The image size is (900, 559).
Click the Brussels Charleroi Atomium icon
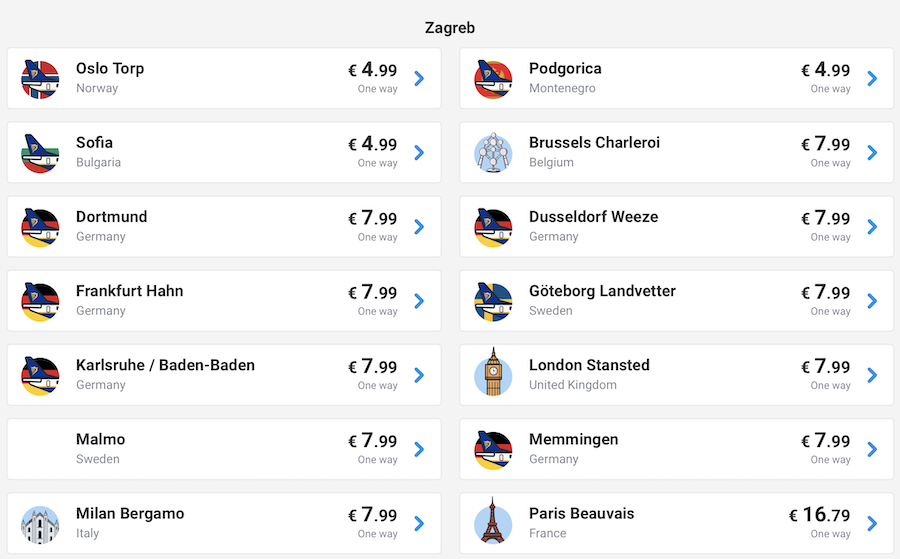(493, 153)
